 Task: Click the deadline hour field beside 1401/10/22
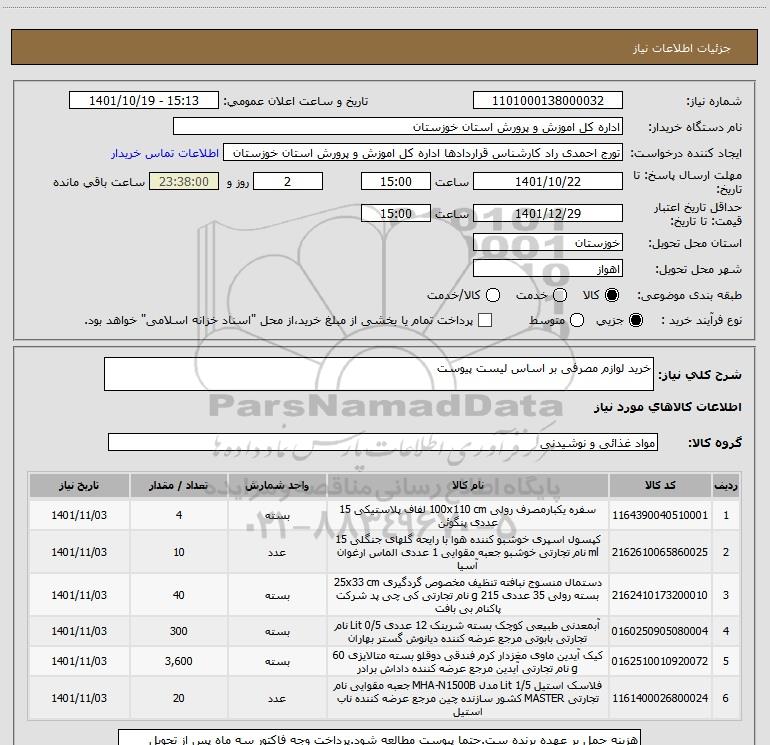point(396,182)
